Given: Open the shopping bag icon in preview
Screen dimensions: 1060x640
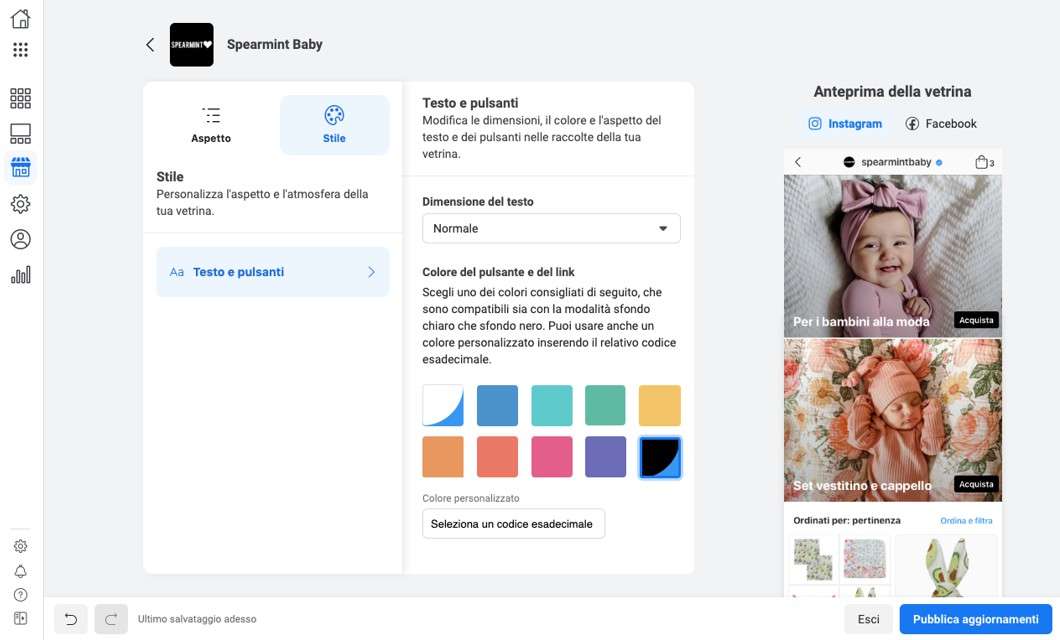Looking at the screenshot, I should click(983, 162).
